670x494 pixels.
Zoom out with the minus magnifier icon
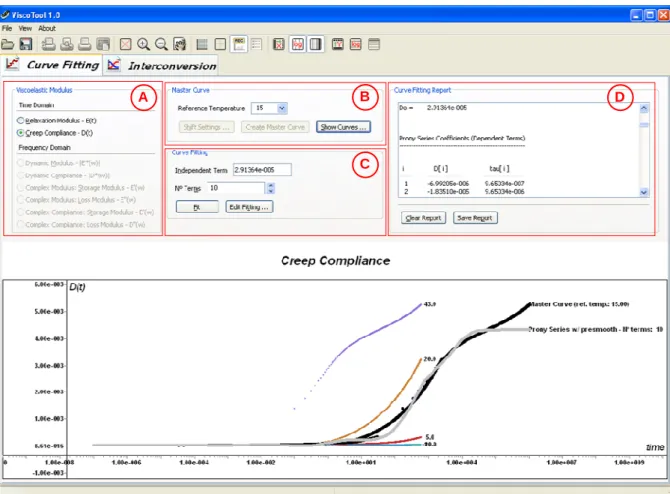click(161, 44)
